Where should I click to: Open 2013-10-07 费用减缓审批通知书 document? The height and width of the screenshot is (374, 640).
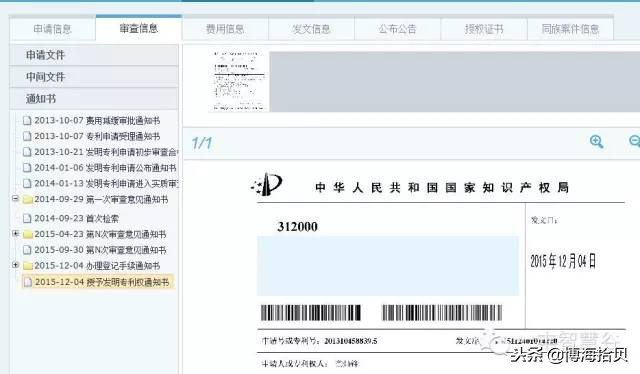97,120
